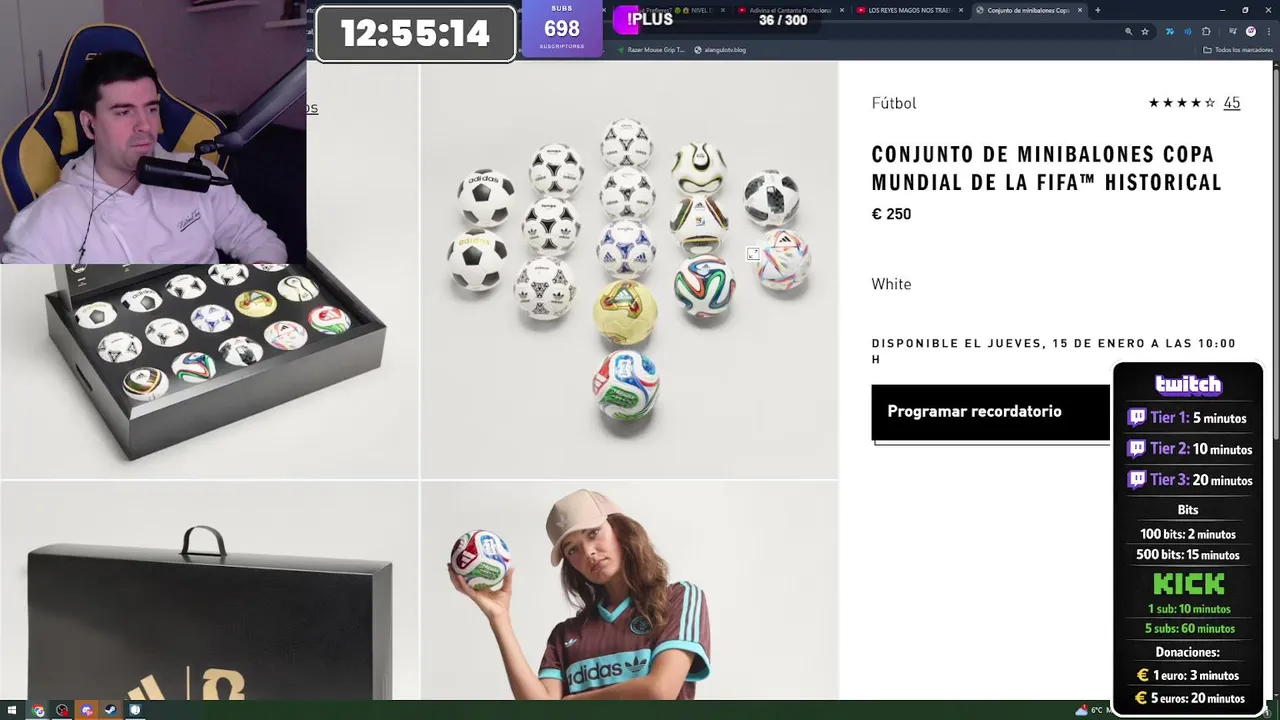This screenshot has width=1280, height=720.
Task: Open a new browser tab with plus button
Action: click(x=1097, y=10)
